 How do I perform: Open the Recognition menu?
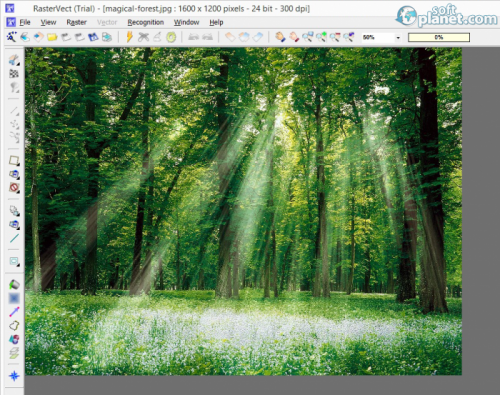pyautogui.click(x=146, y=22)
